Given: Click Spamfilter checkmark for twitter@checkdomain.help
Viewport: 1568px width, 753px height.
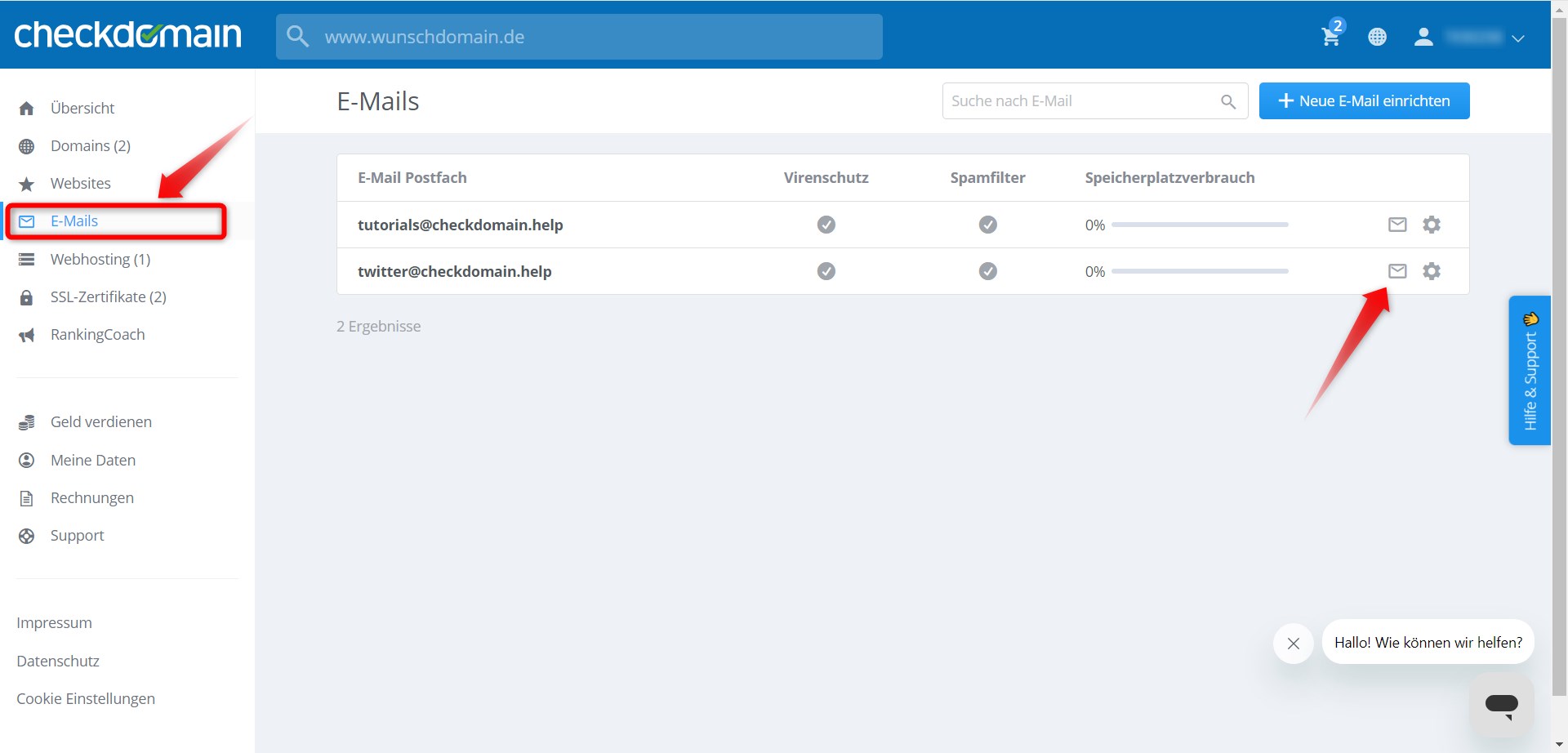Looking at the screenshot, I should (x=988, y=271).
